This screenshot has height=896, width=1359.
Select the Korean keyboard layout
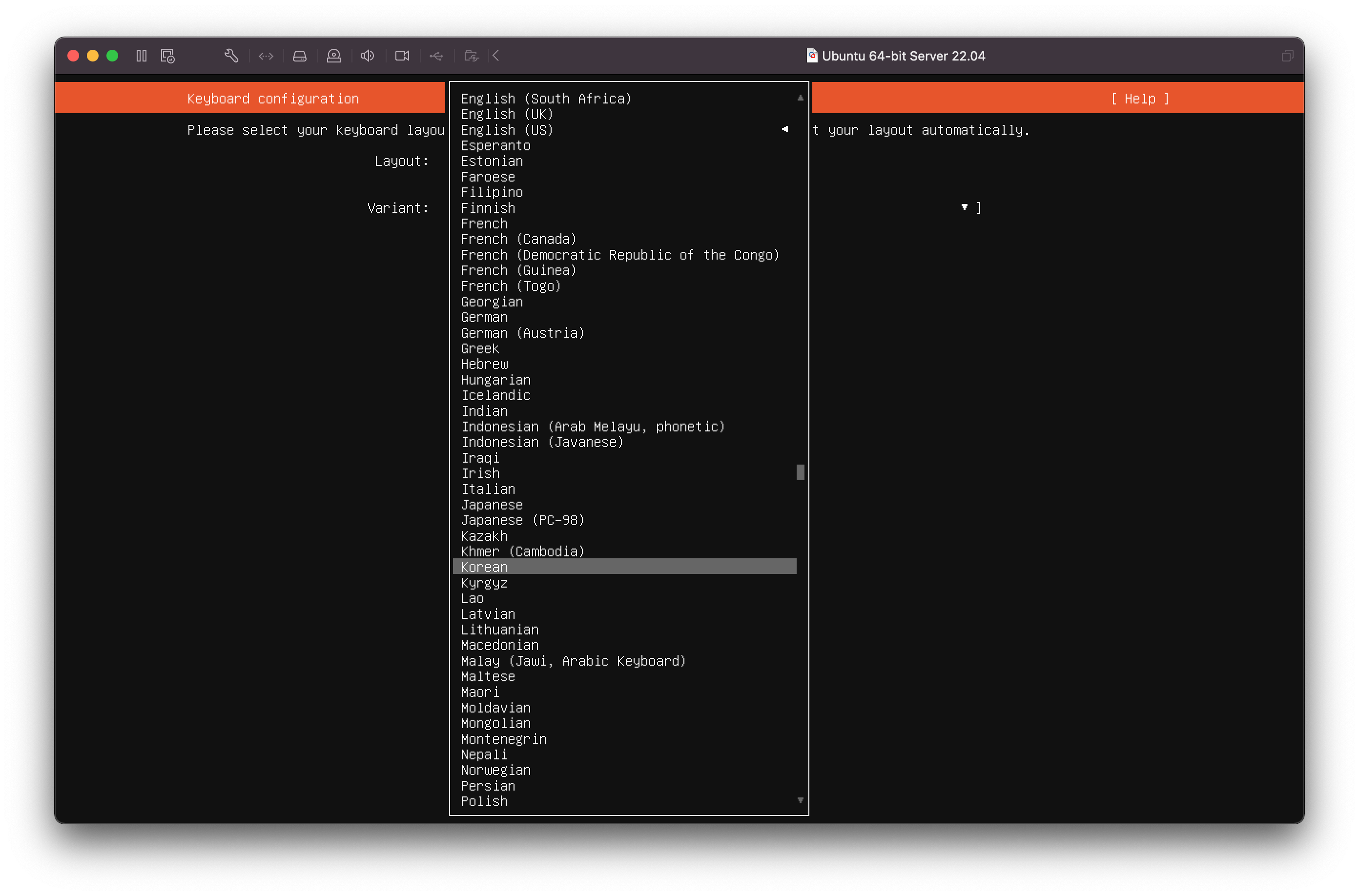(x=624, y=567)
